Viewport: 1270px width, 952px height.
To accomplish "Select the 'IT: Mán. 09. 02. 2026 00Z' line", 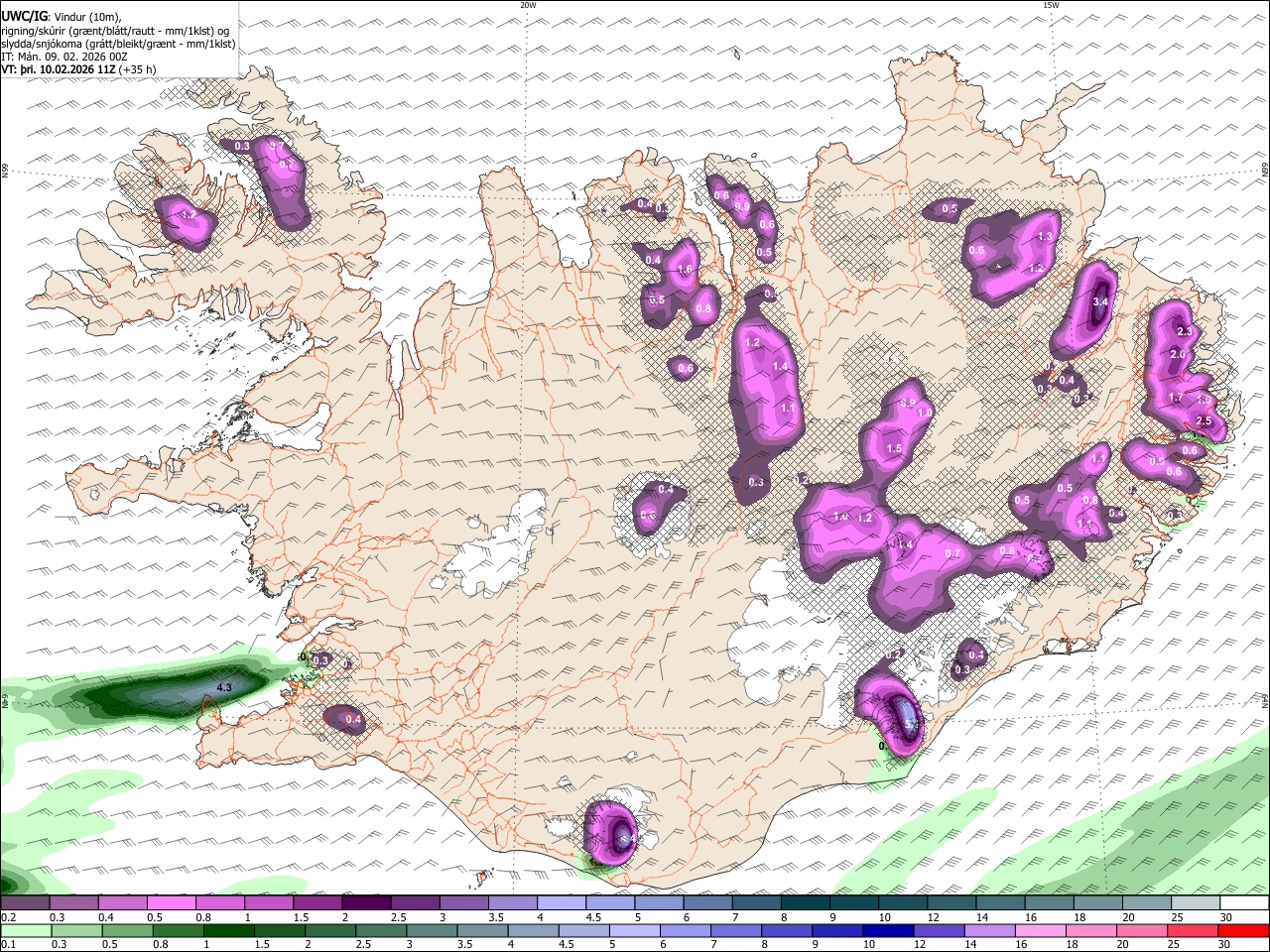I will tap(64, 57).
